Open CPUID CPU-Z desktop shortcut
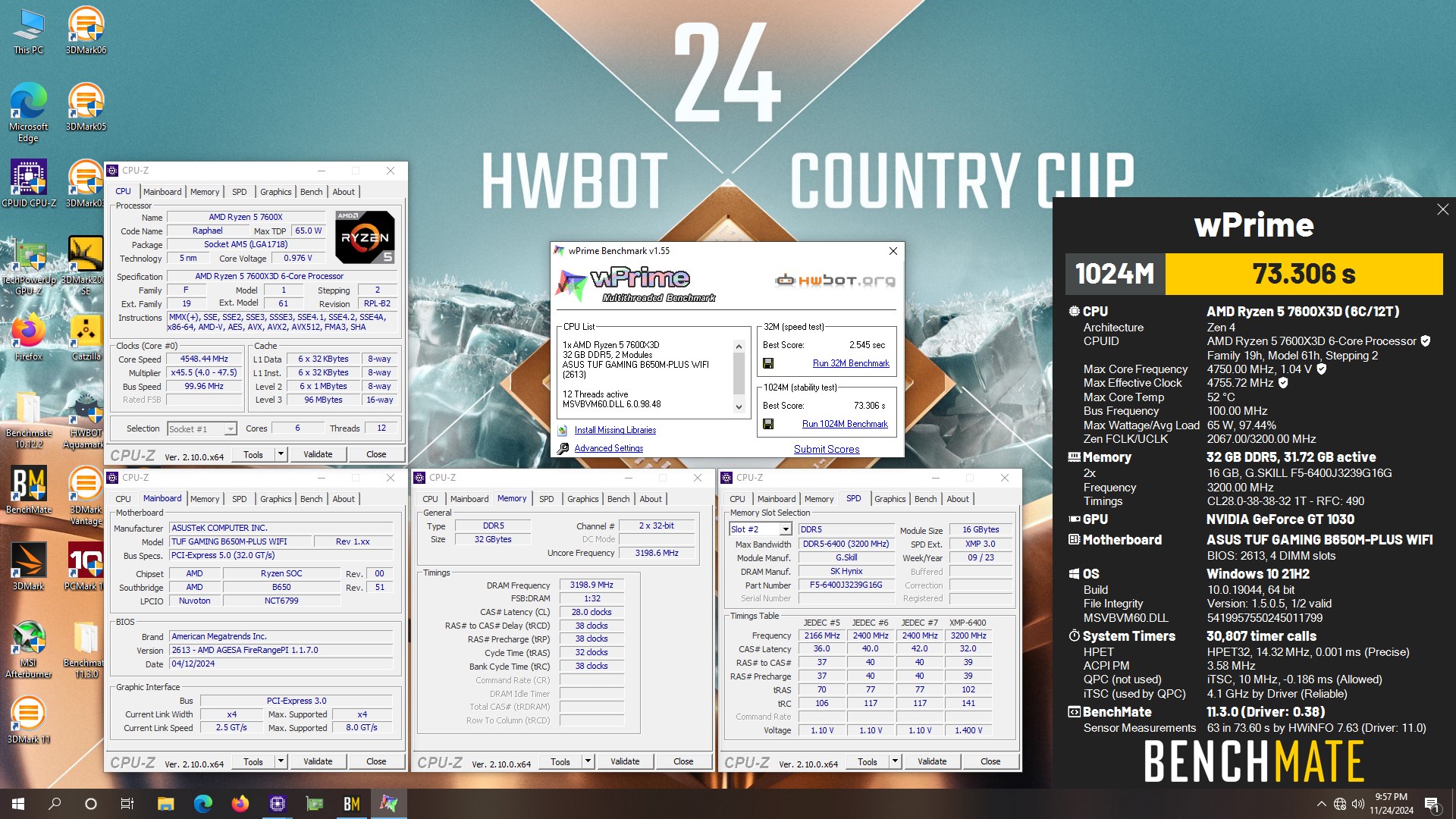The height and width of the screenshot is (819, 1456). pyautogui.click(x=28, y=184)
